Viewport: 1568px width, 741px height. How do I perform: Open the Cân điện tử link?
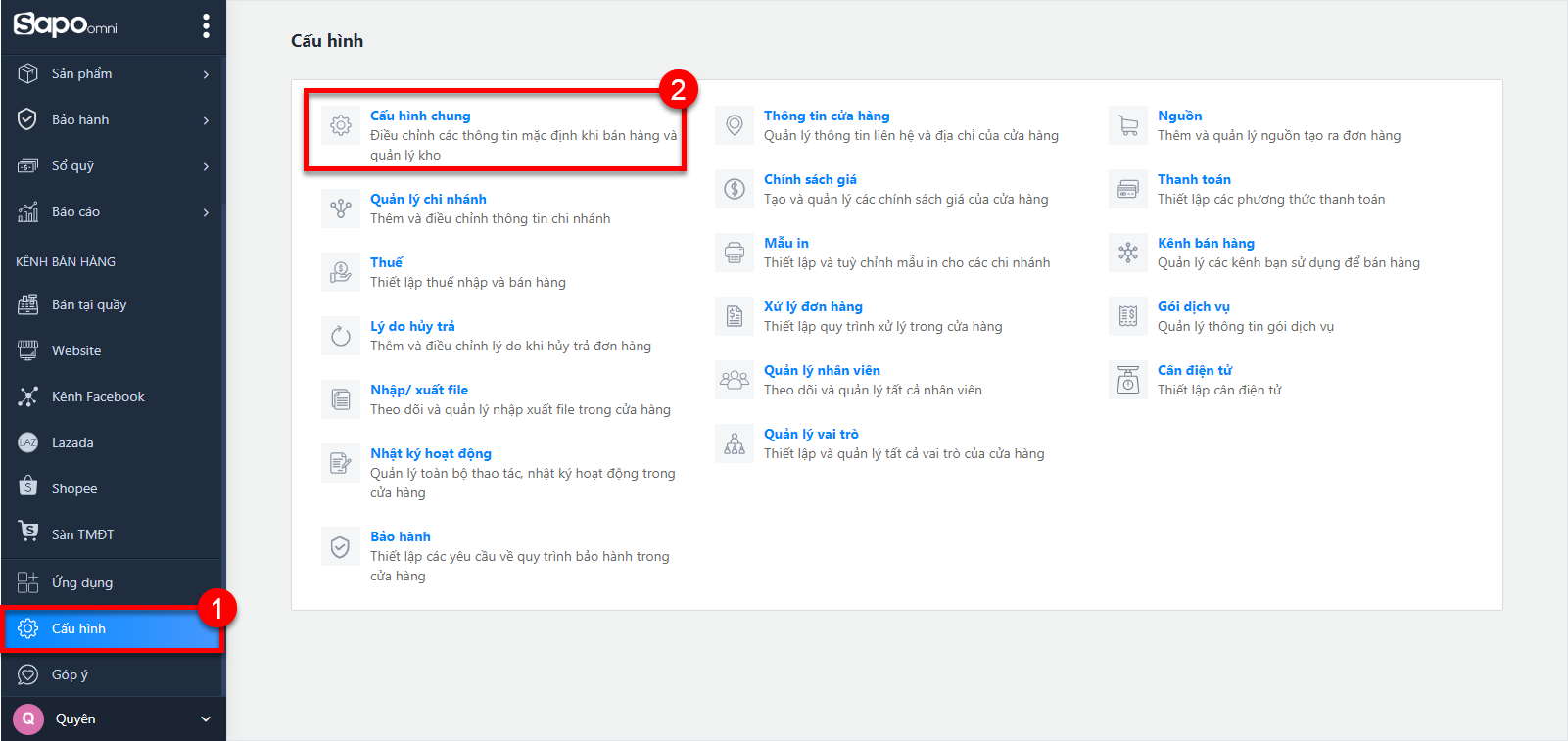click(x=1195, y=370)
